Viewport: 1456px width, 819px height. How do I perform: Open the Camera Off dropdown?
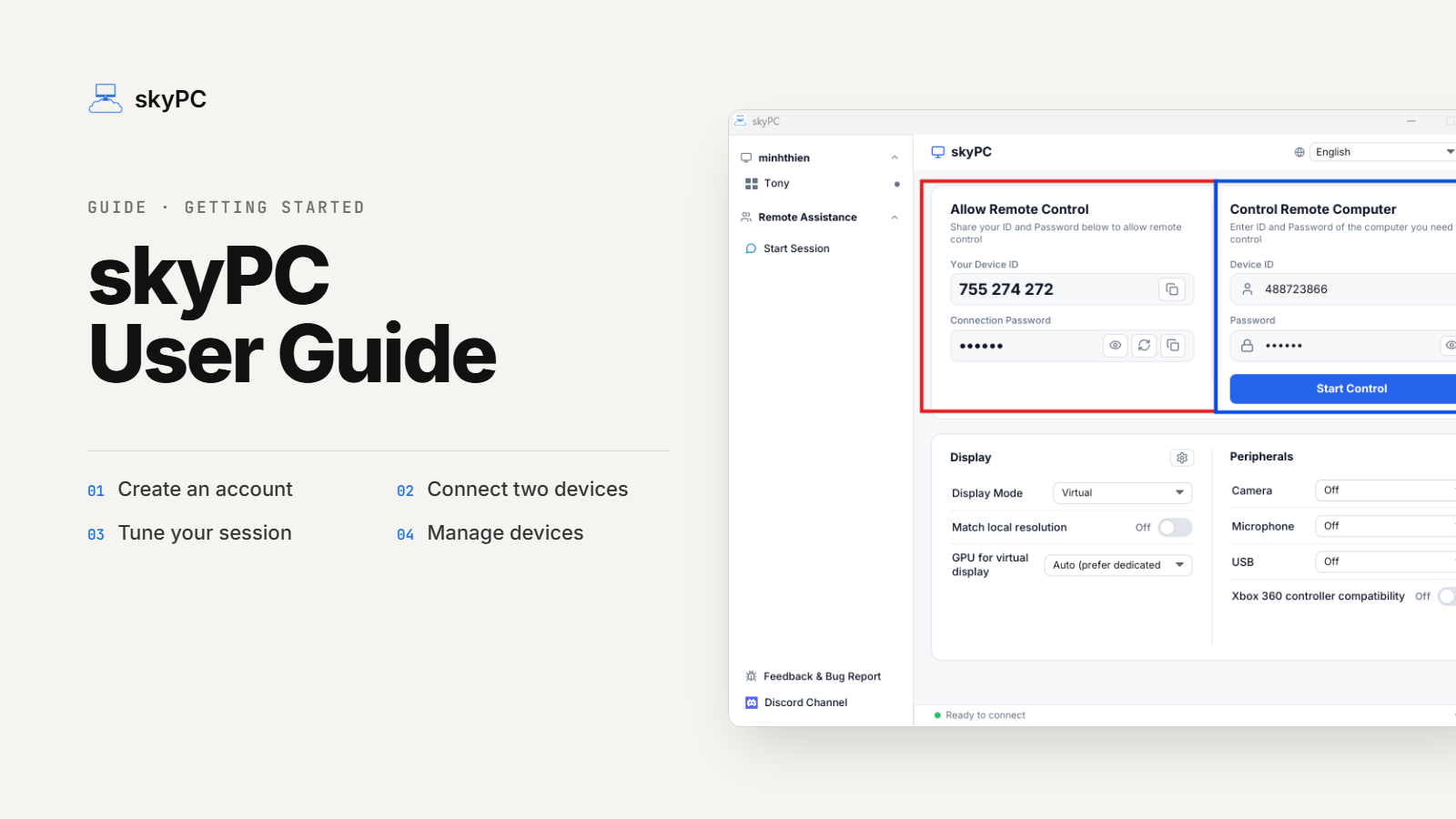pos(1386,490)
